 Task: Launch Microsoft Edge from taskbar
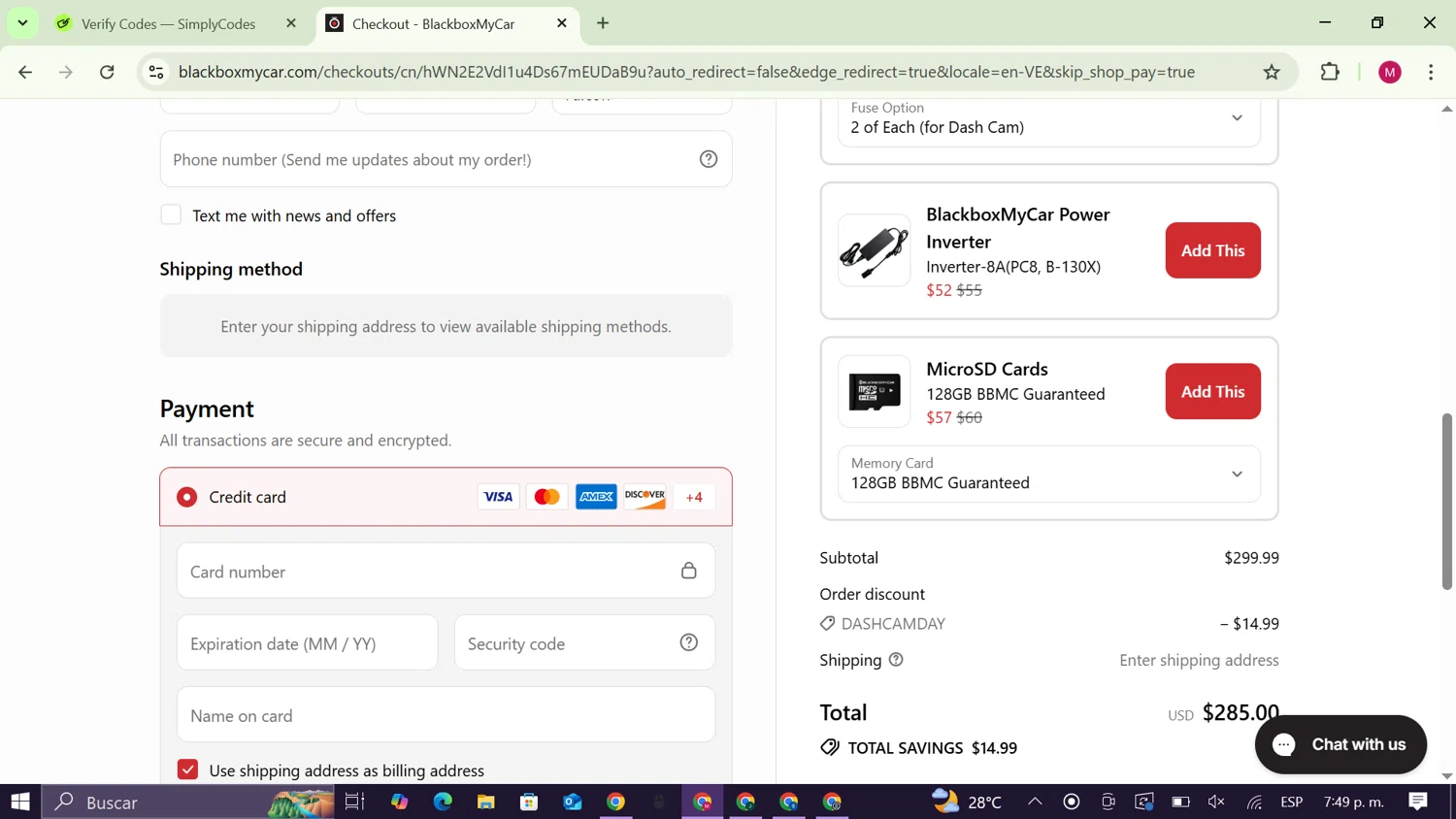[x=443, y=802]
